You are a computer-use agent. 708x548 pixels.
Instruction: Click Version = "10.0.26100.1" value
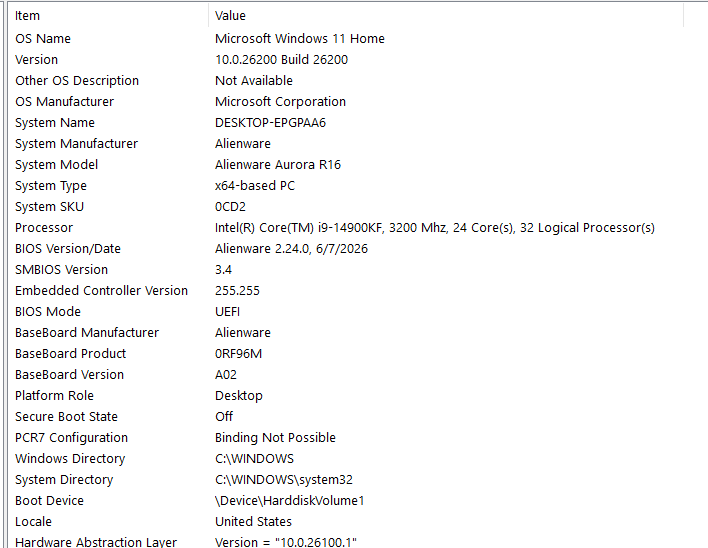coord(286,542)
